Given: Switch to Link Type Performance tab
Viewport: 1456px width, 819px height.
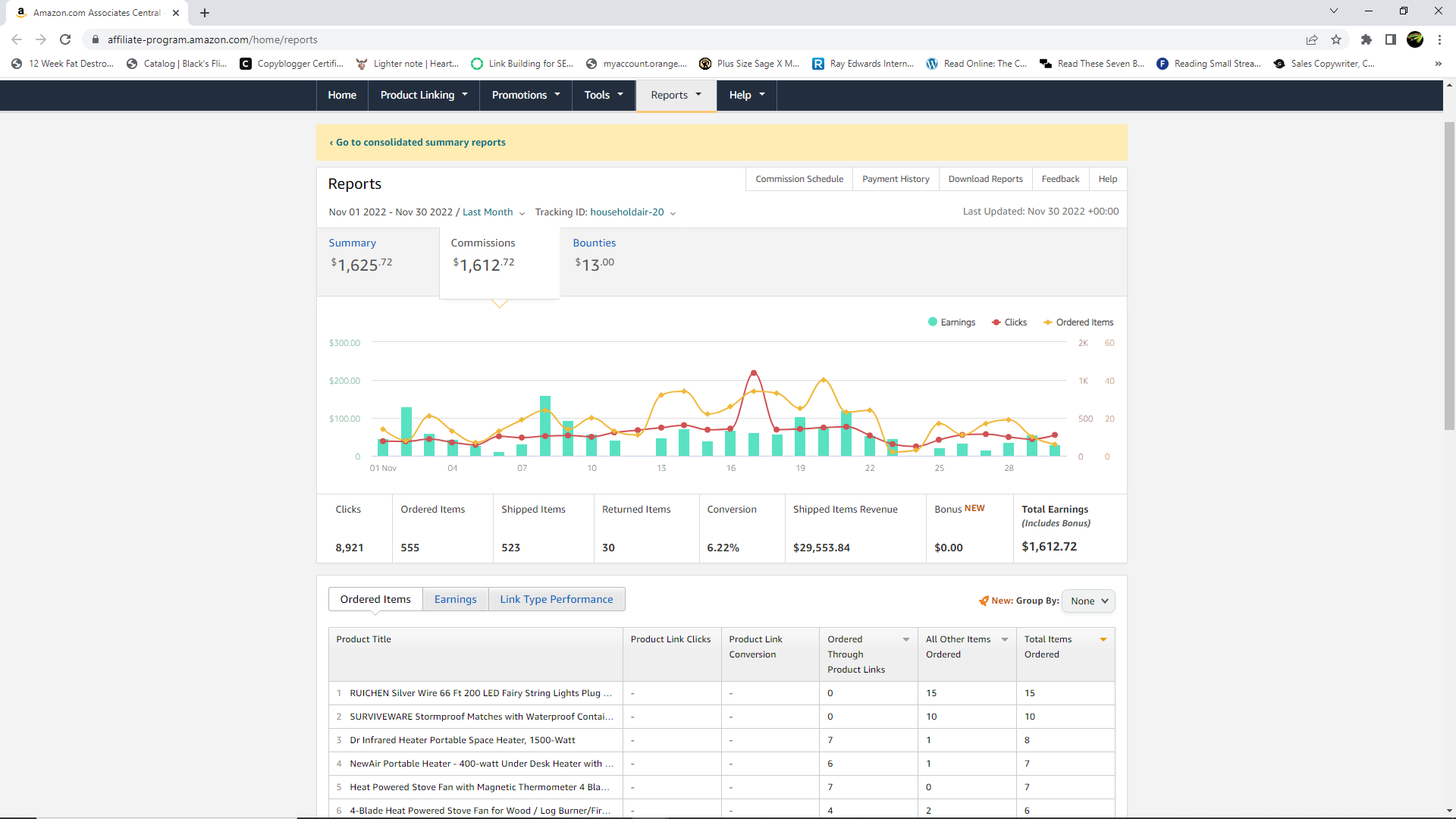Looking at the screenshot, I should pos(557,599).
